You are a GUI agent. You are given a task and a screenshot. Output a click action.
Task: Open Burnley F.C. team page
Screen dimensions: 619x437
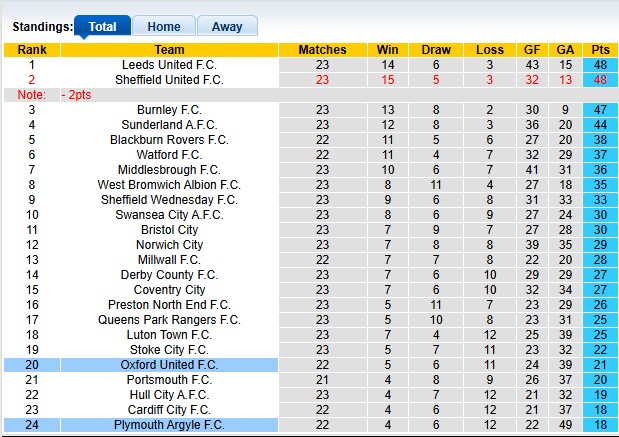click(x=169, y=110)
